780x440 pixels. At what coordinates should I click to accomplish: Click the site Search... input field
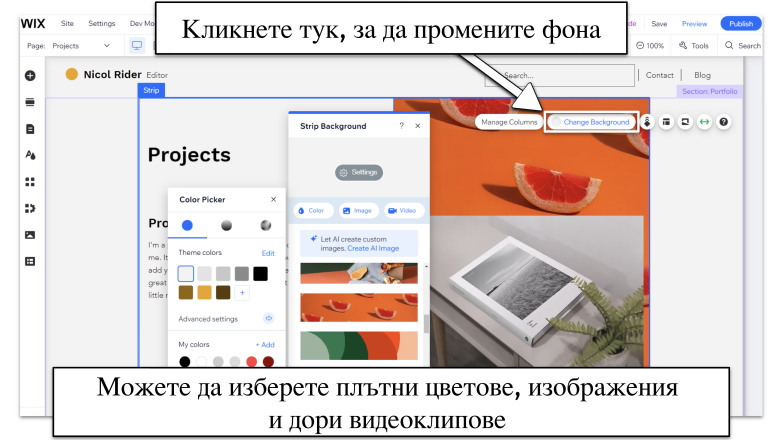(x=560, y=76)
